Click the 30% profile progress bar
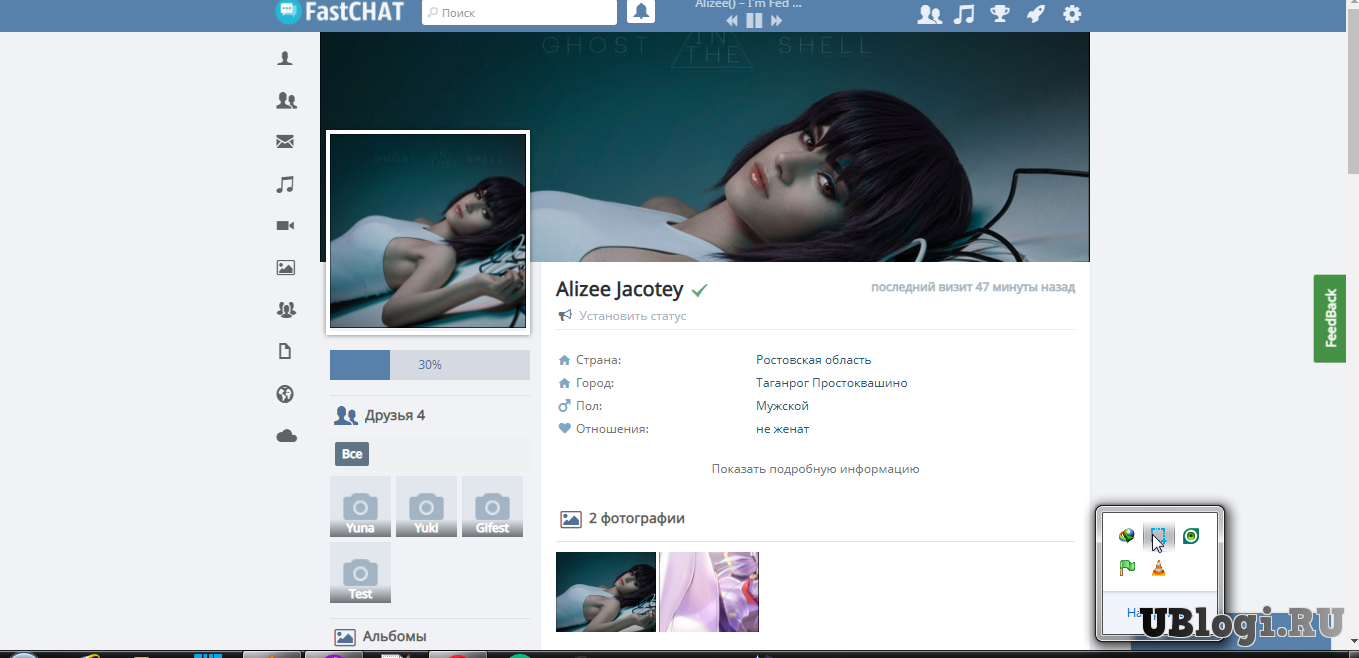This screenshot has width=1359, height=658. pos(429,365)
